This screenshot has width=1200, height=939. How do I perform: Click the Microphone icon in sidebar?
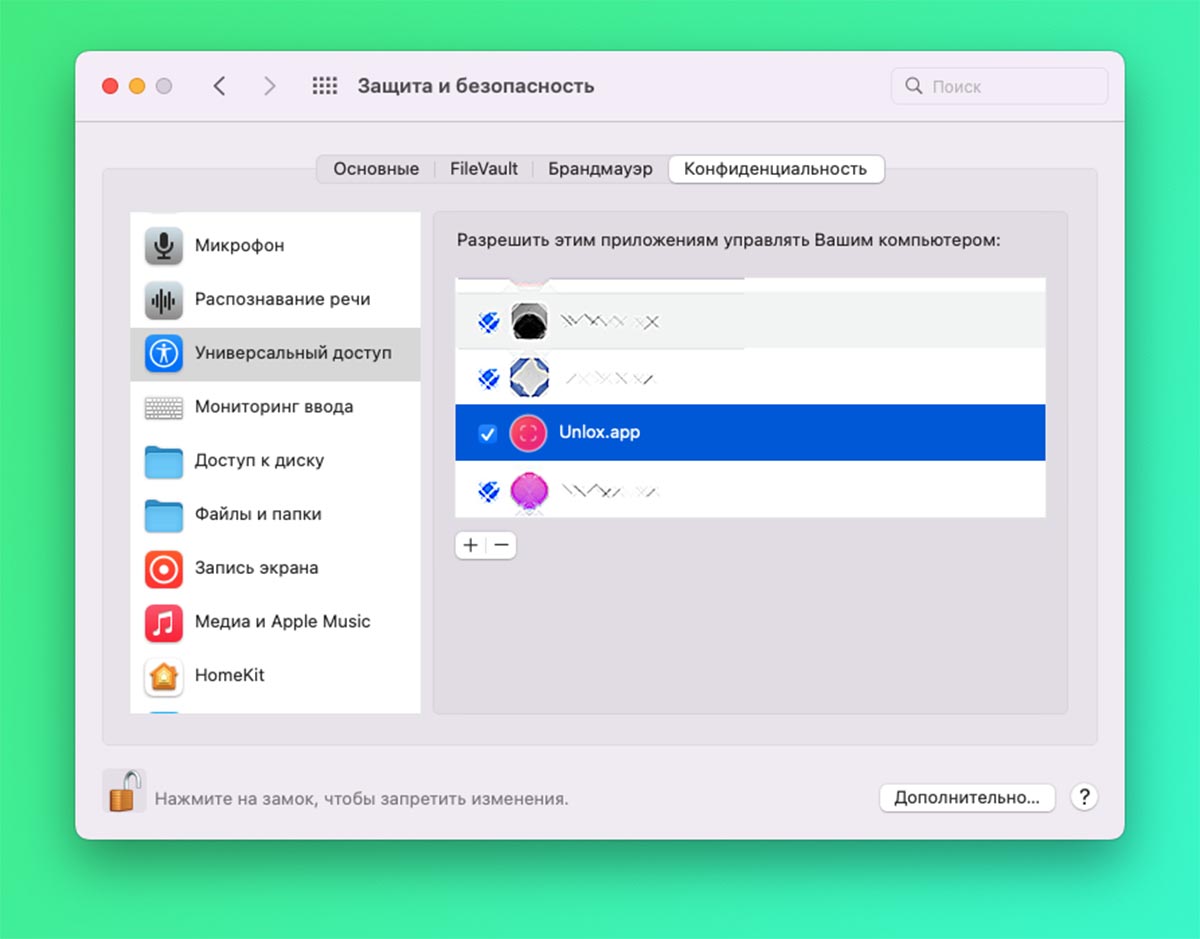(x=163, y=245)
